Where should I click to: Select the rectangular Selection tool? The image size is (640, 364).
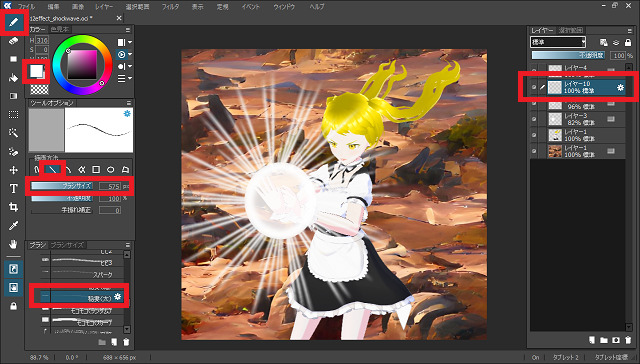coord(13,115)
